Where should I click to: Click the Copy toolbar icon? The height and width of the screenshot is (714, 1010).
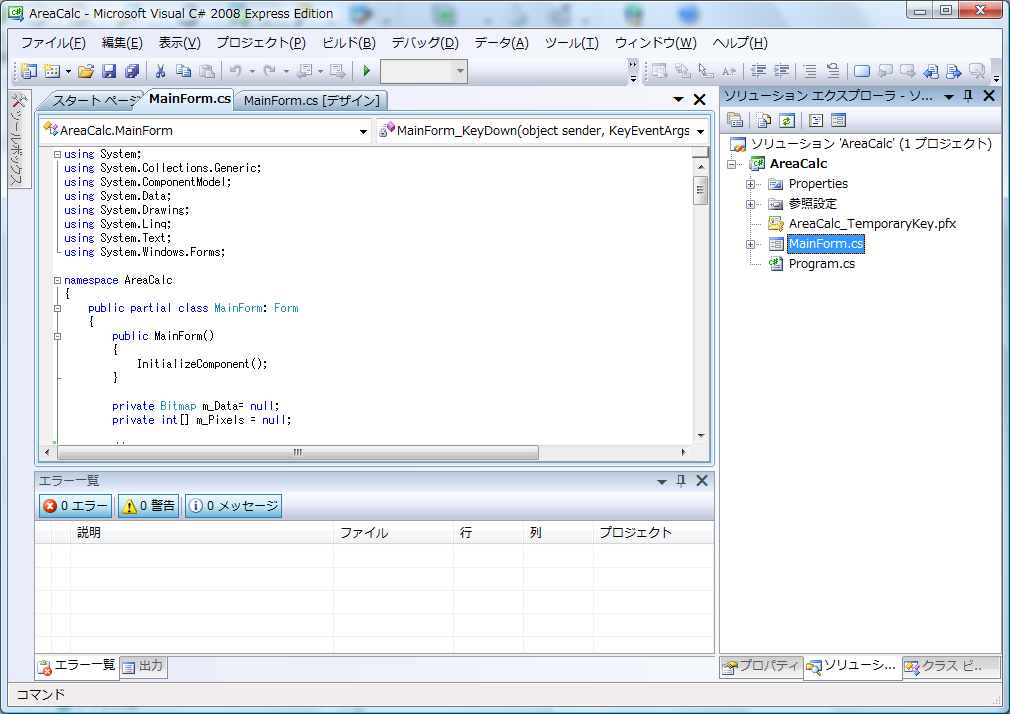(184, 71)
